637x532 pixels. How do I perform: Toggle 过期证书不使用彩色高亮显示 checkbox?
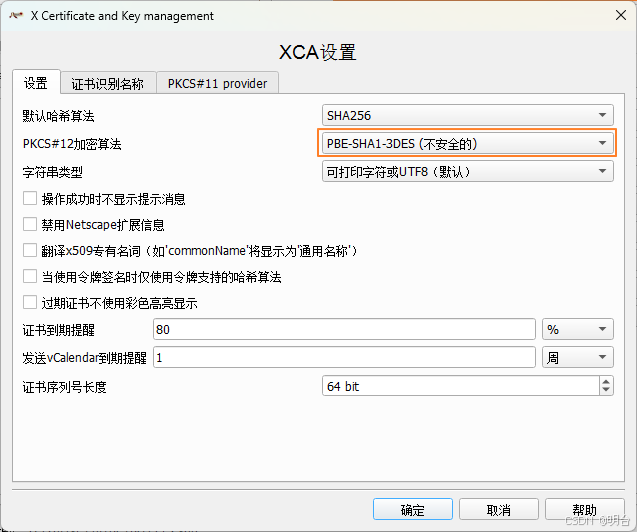point(30,303)
